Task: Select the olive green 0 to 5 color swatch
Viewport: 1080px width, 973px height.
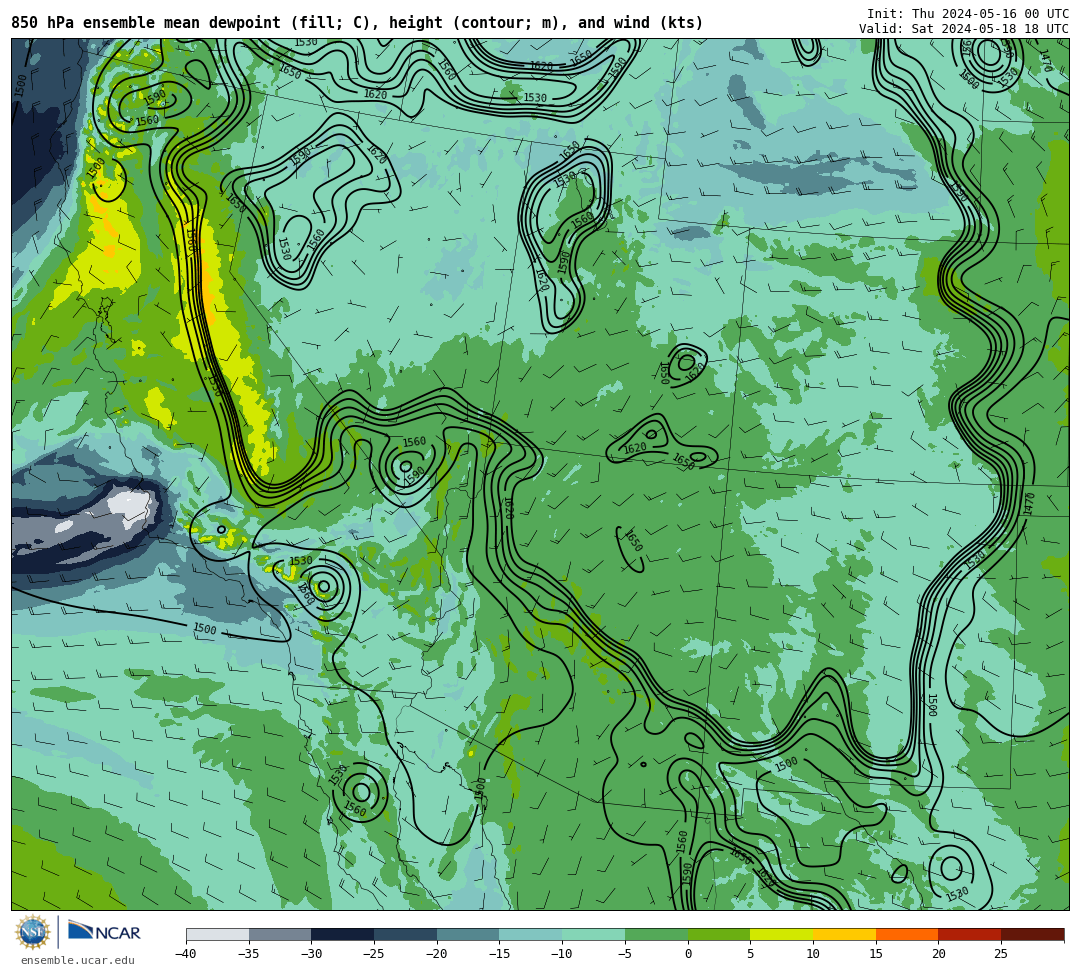Action: 719,934
